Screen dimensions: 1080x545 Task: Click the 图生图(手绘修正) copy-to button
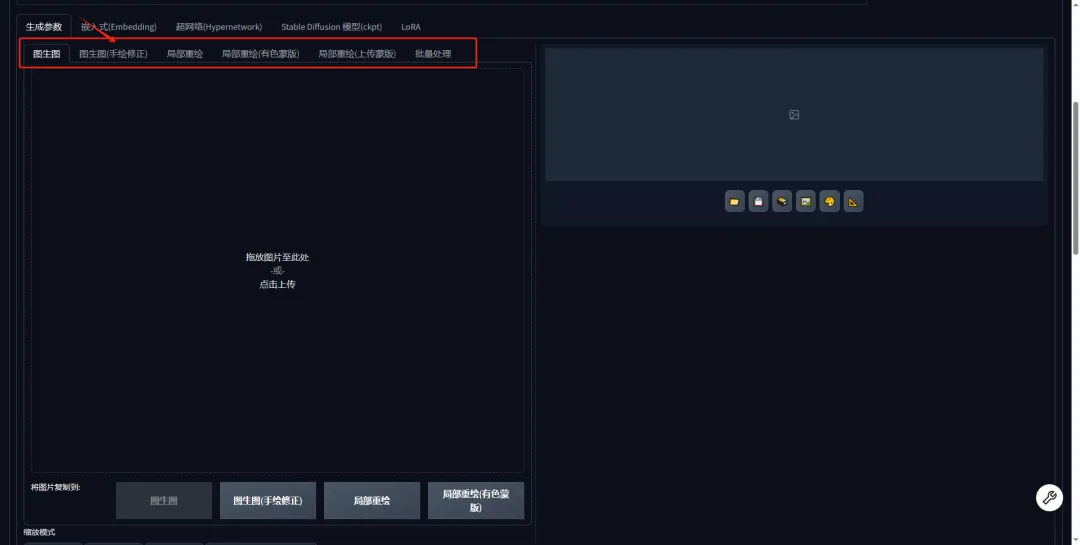tap(268, 500)
